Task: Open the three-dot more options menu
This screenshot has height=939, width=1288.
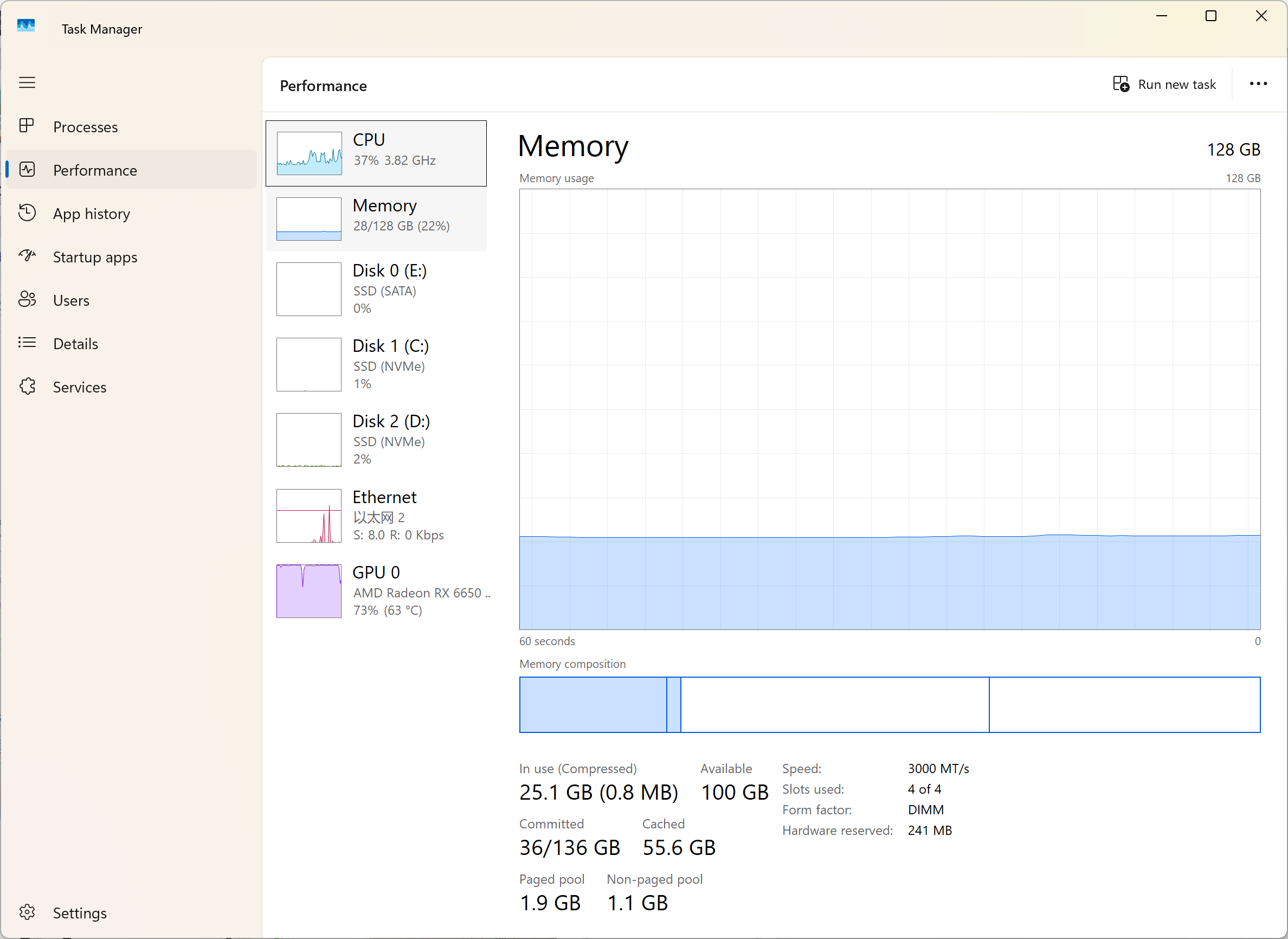Action: coord(1257,84)
